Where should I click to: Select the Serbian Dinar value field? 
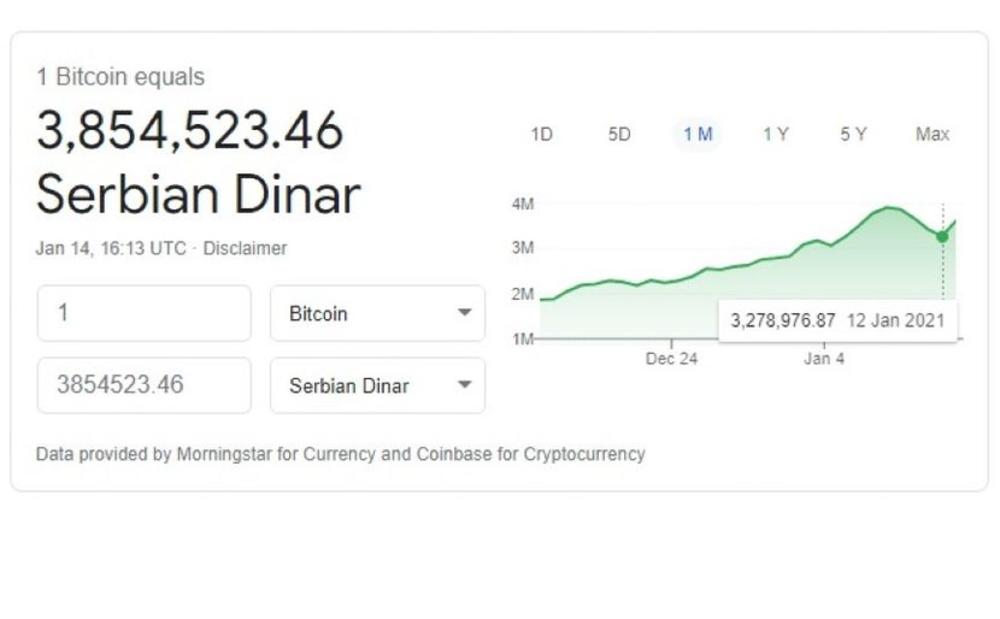(143, 385)
